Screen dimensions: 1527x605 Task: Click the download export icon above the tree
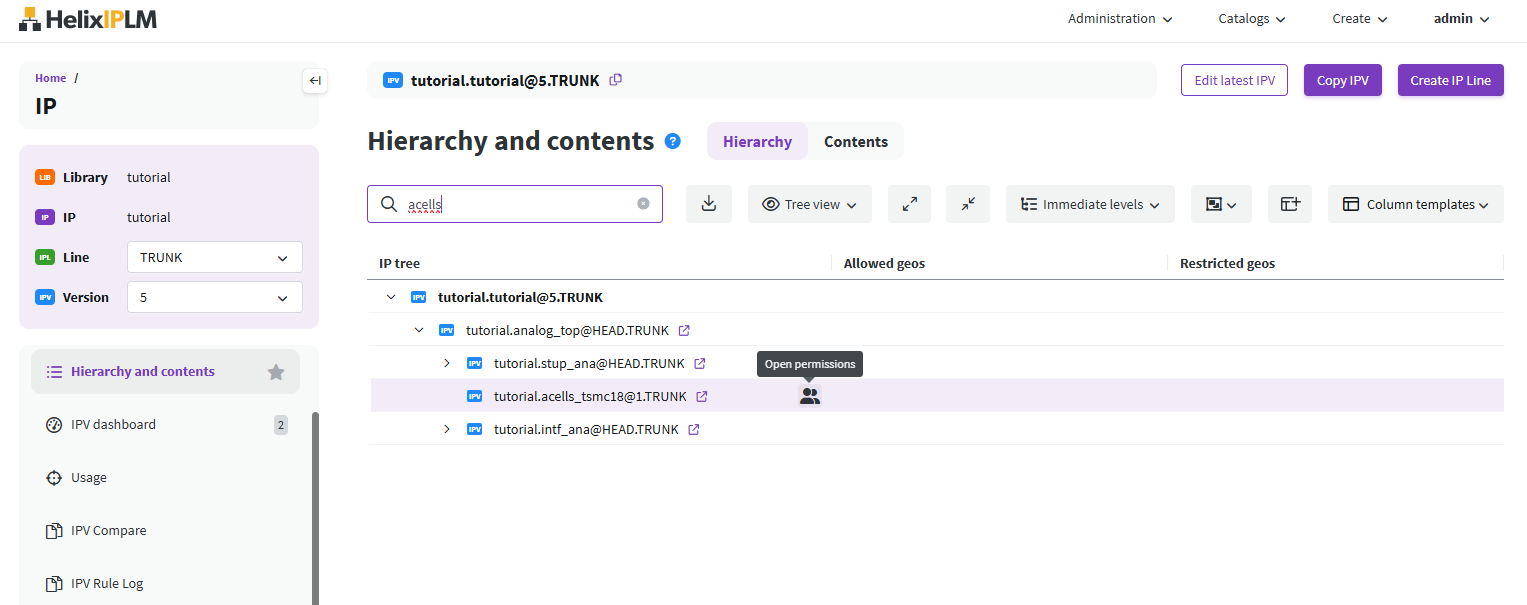pos(708,204)
